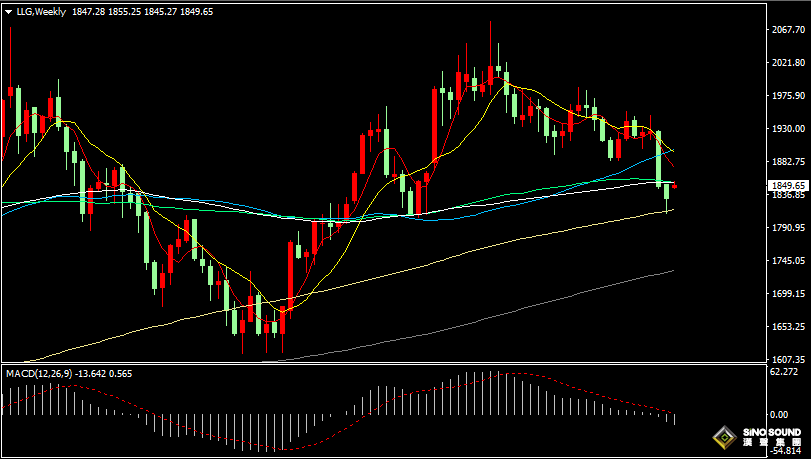The image size is (811, 459).
Task: Click the 1745.00 price axis label
Action: 787,261
